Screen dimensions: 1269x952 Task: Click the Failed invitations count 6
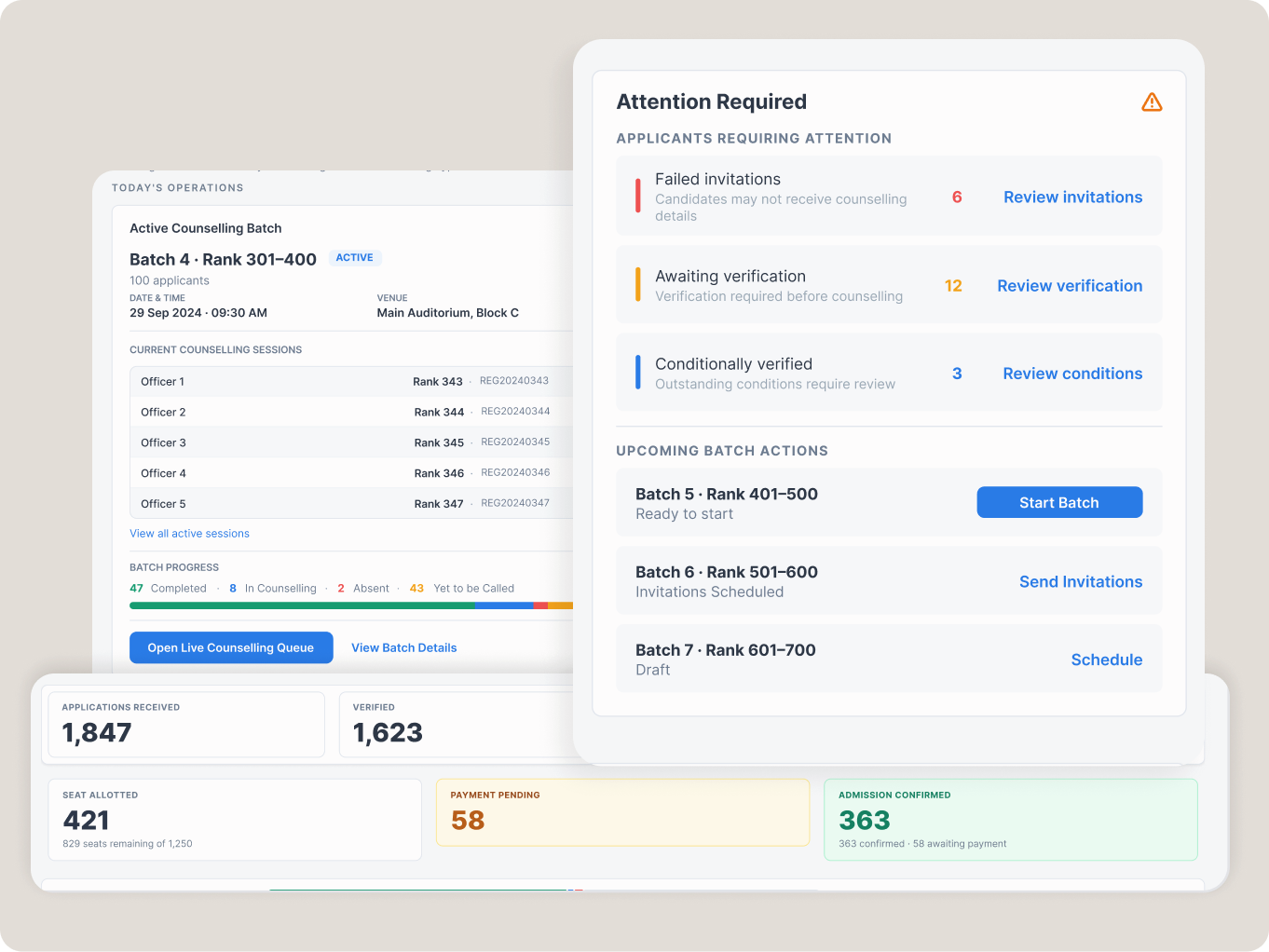957,197
